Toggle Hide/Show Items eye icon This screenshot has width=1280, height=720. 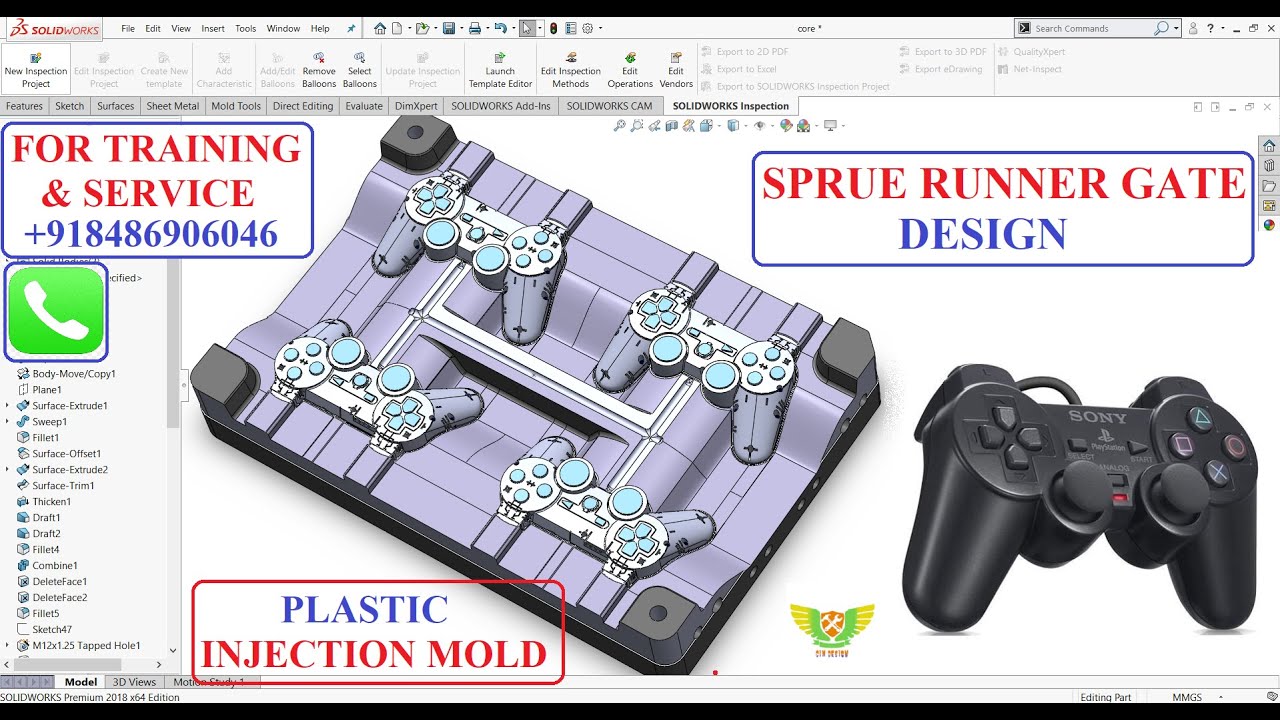tap(760, 125)
